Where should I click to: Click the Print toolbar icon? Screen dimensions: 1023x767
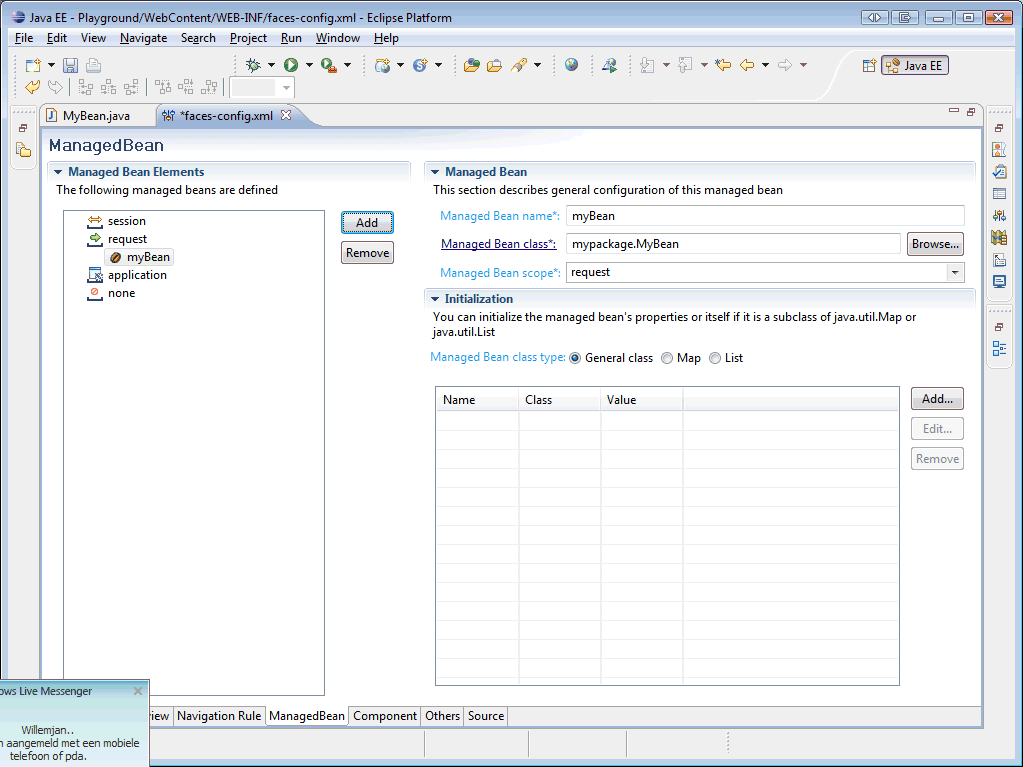(93, 65)
